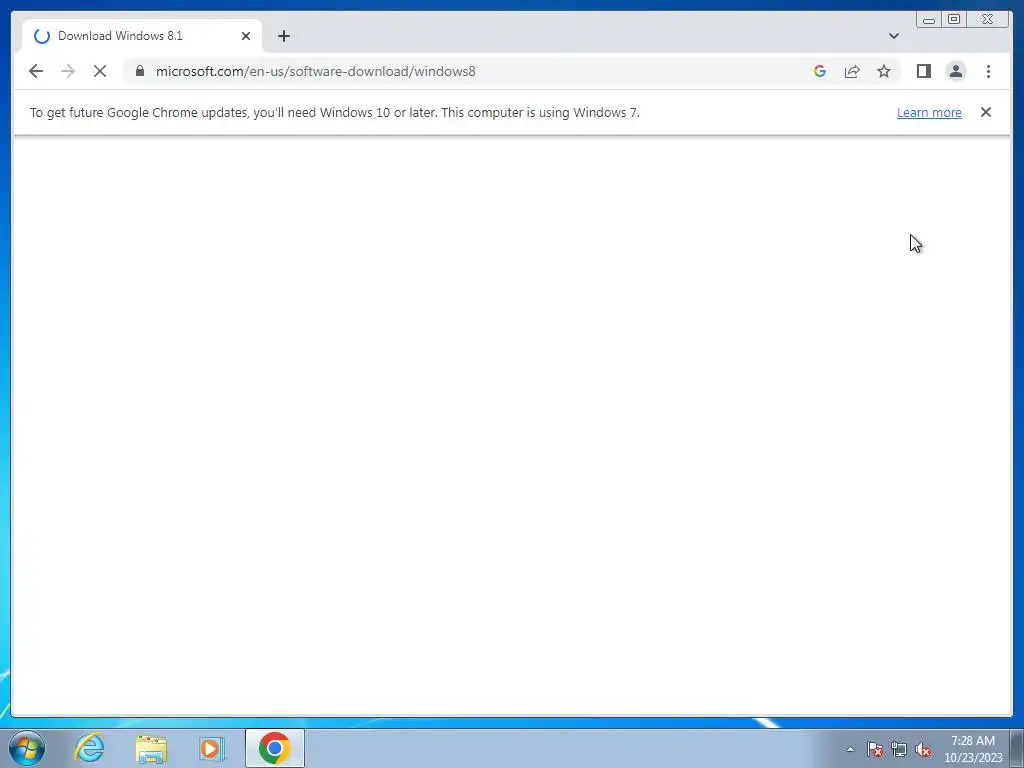Open a new tab
The height and width of the screenshot is (768, 1024).
(x=283, y=36)
